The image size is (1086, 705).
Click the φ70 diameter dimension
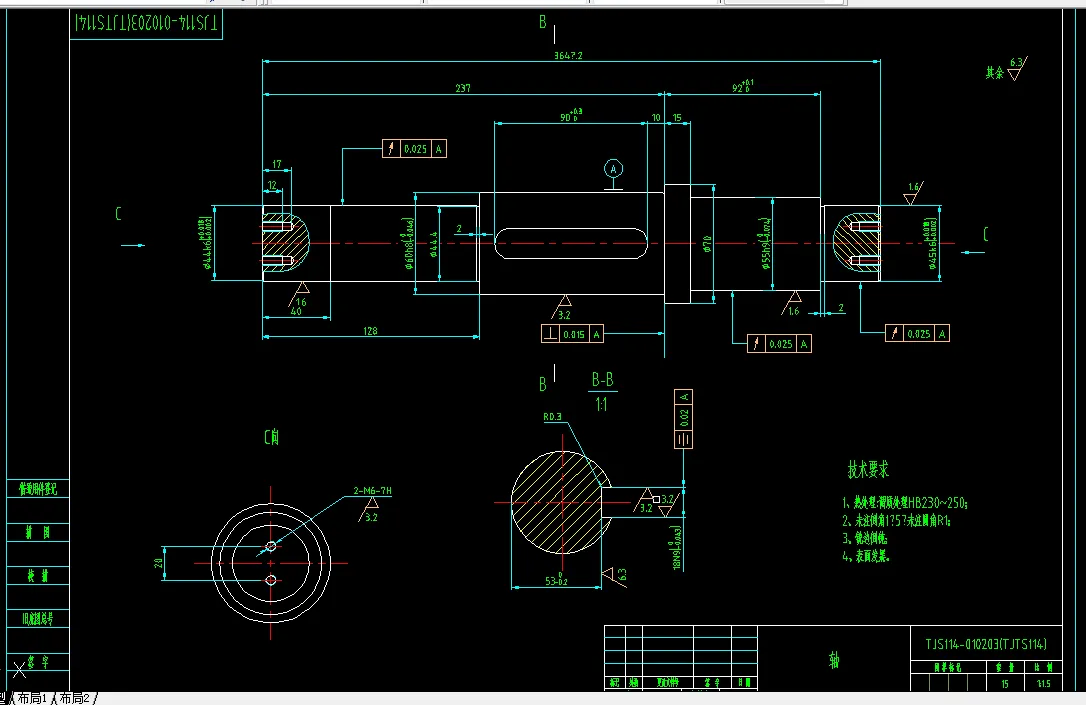pos(707,244)
